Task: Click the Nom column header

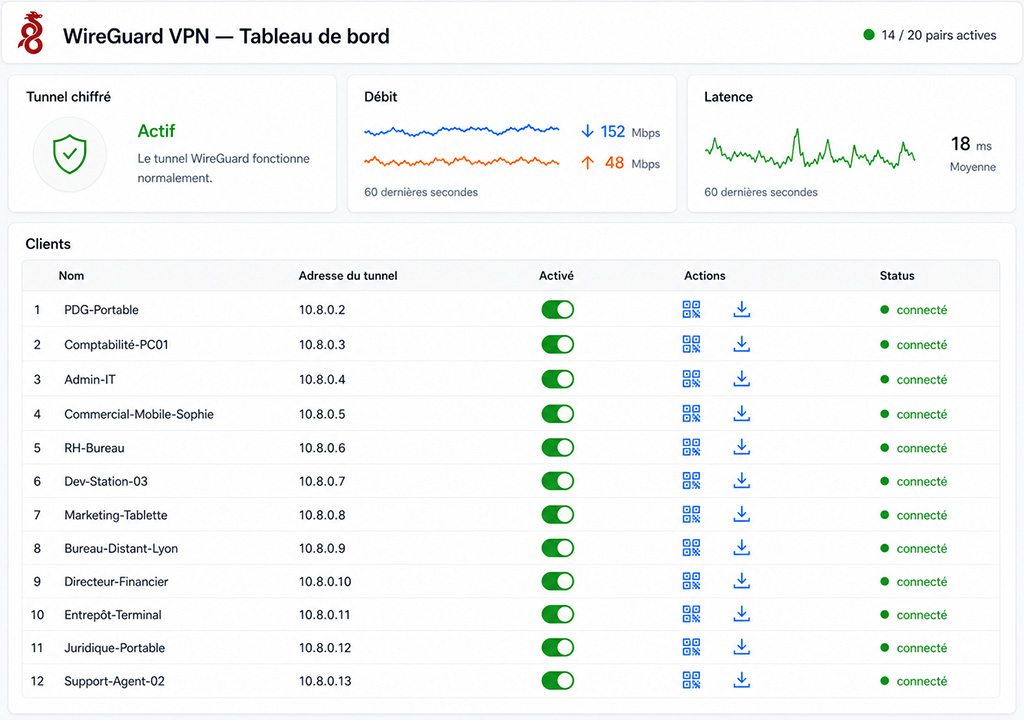Action: coord(71,276)
